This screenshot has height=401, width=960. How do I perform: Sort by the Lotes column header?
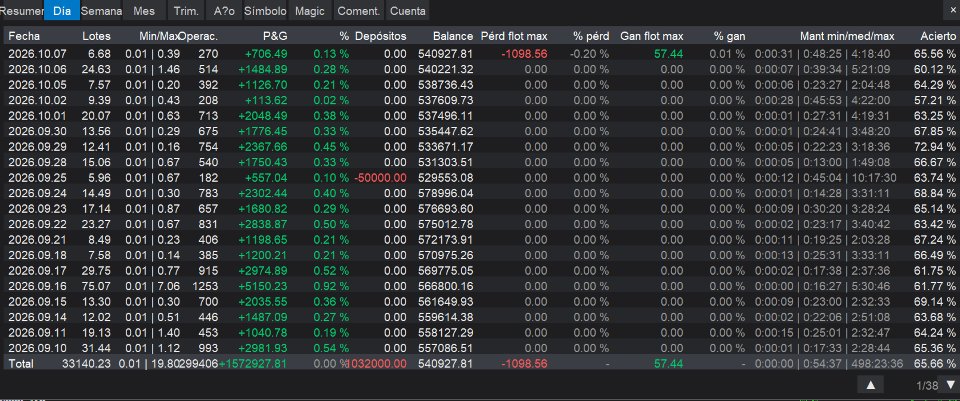tap(96, 36)
